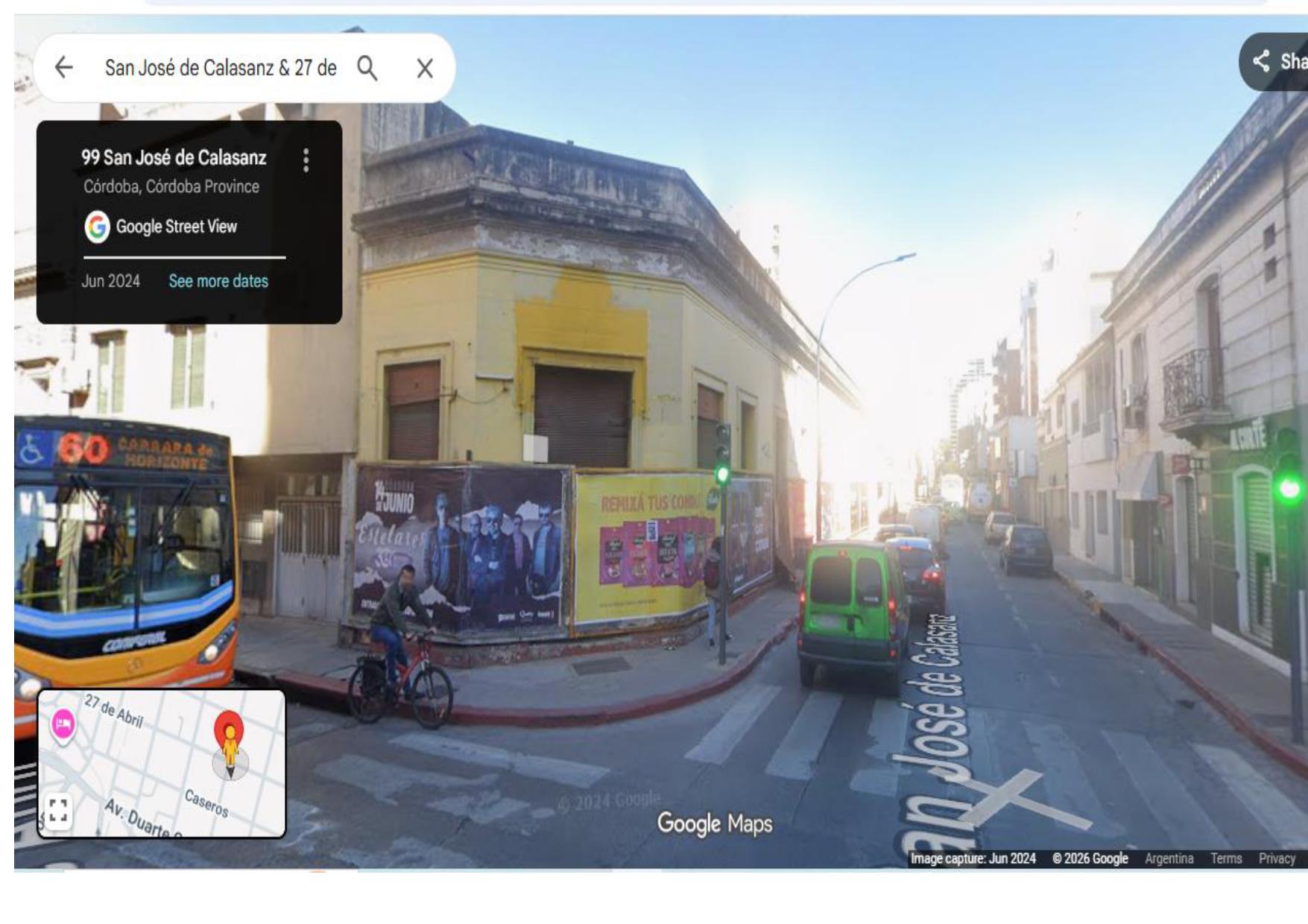Open the Privacy link in footer

[x=1276, y=858]
